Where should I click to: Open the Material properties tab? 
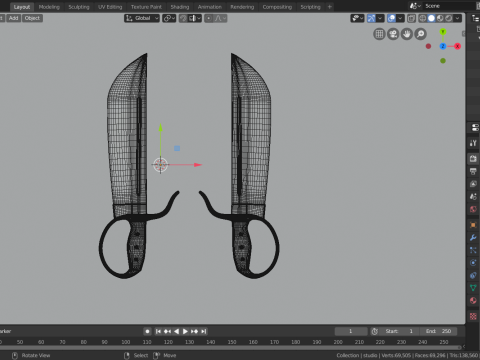coord(473,301)
